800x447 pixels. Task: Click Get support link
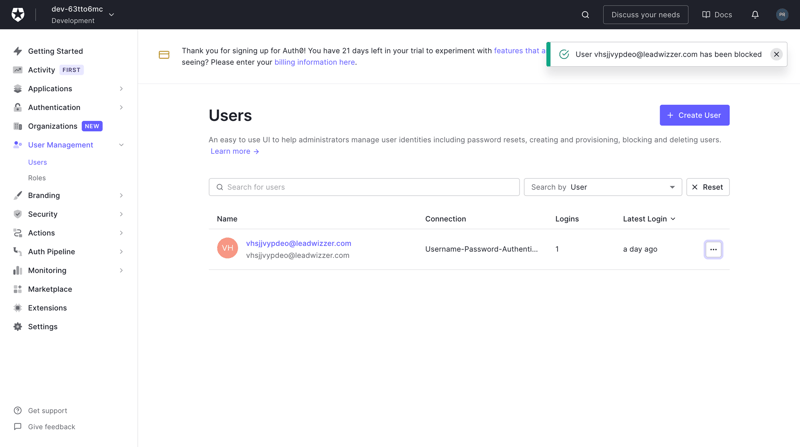[47, 411]
